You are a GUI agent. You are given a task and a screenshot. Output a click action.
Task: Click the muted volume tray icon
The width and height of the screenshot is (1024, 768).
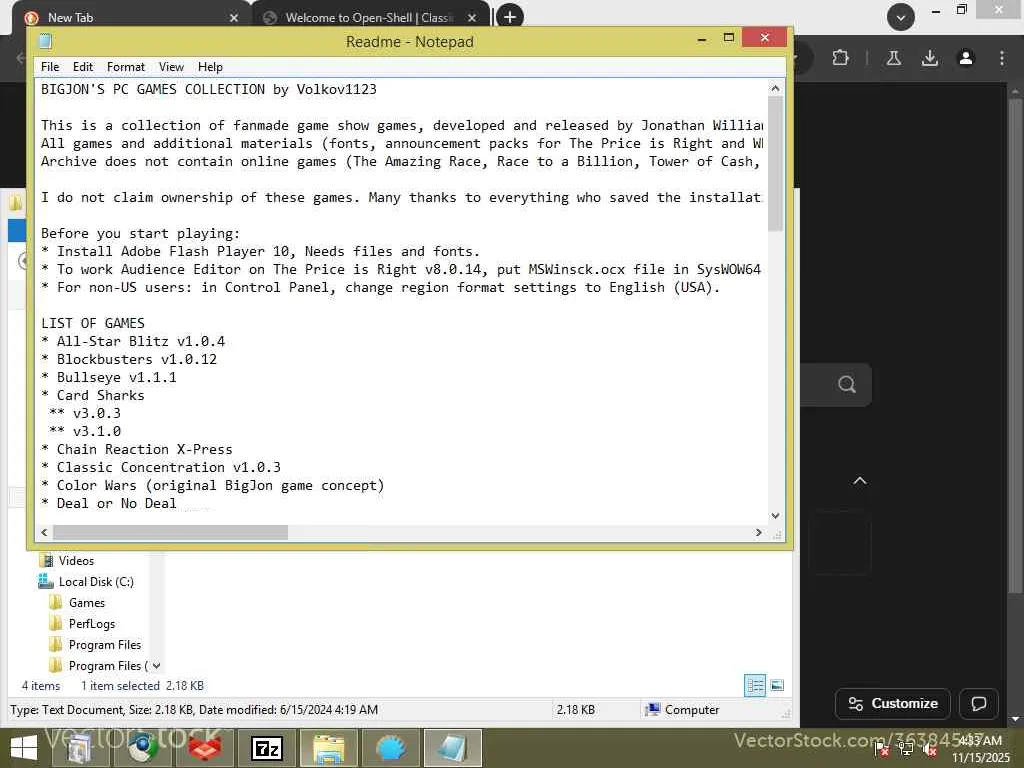931,748
